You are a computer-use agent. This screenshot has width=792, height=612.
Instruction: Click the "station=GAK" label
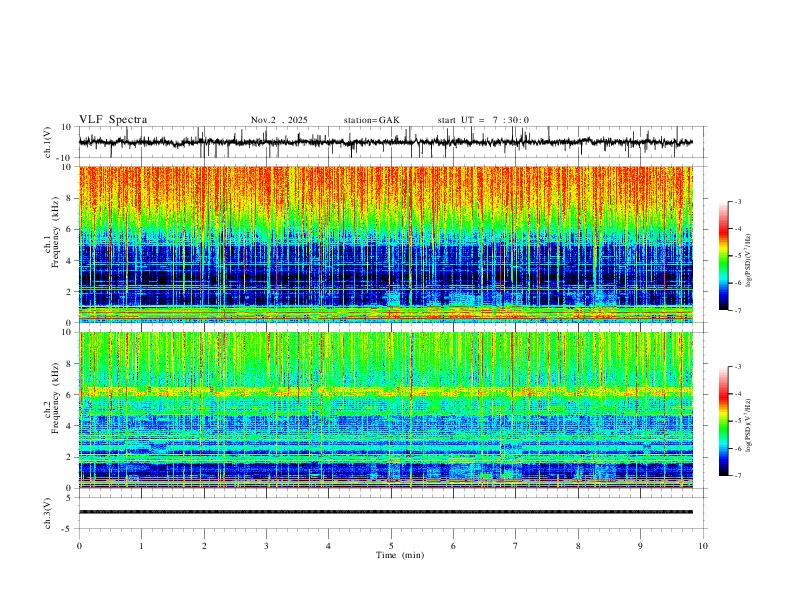coord(371,120)
